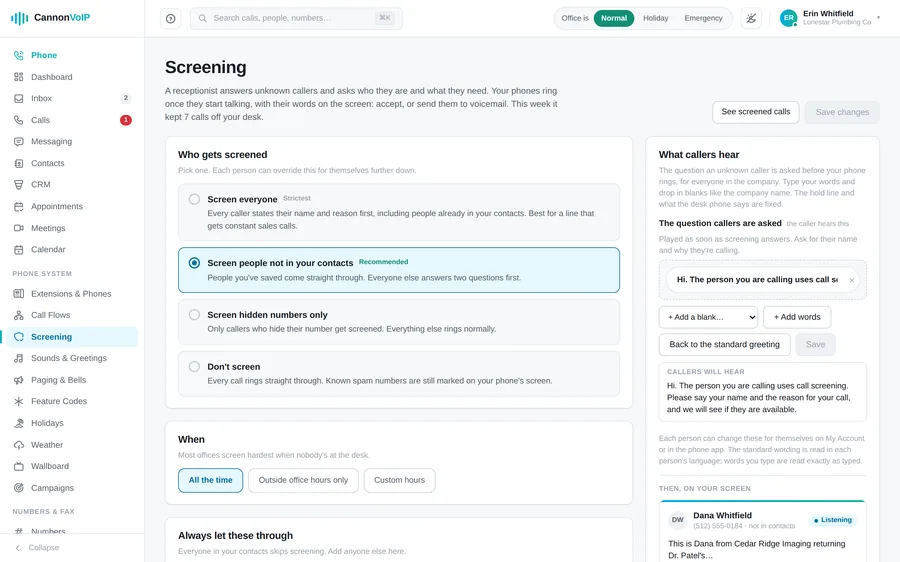900x562 pixels.
Task: Select Screen people not in your contacts
Action: pos(195,263)
